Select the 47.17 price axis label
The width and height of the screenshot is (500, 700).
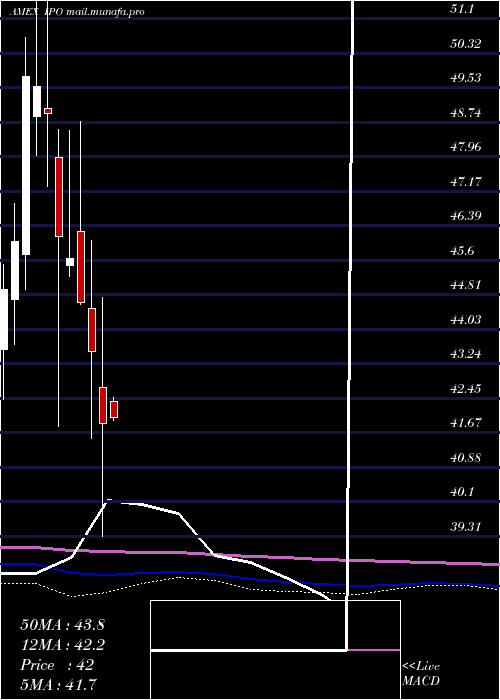(466, 182)
